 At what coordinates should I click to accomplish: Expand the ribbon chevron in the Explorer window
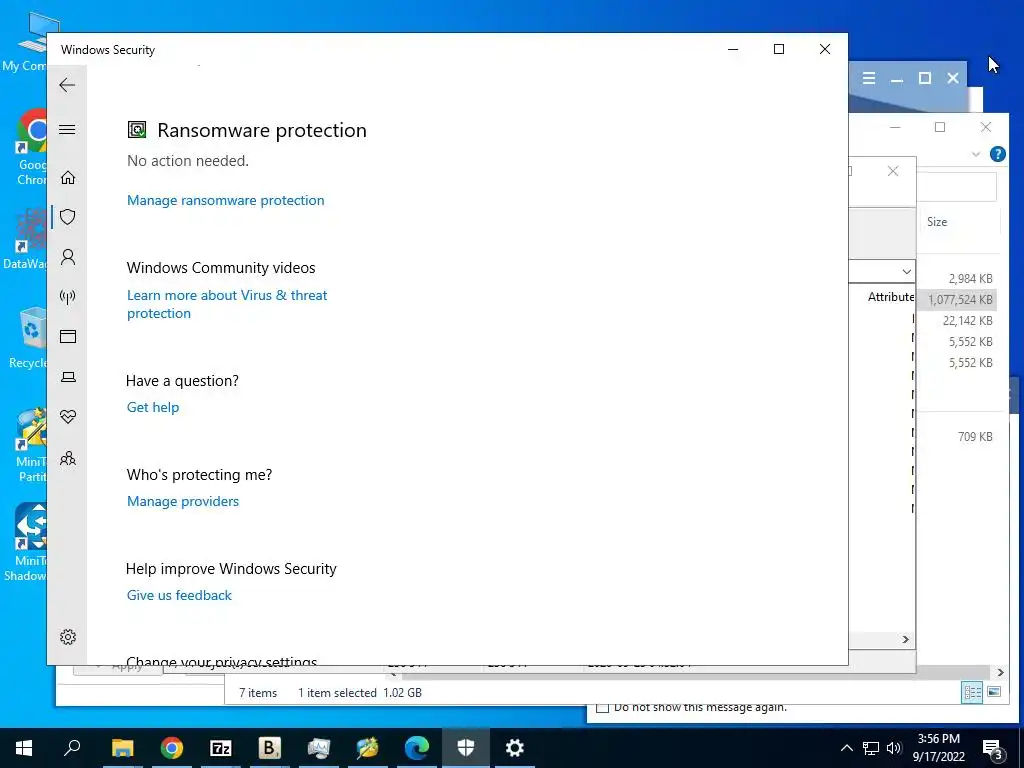click(976, 154)
